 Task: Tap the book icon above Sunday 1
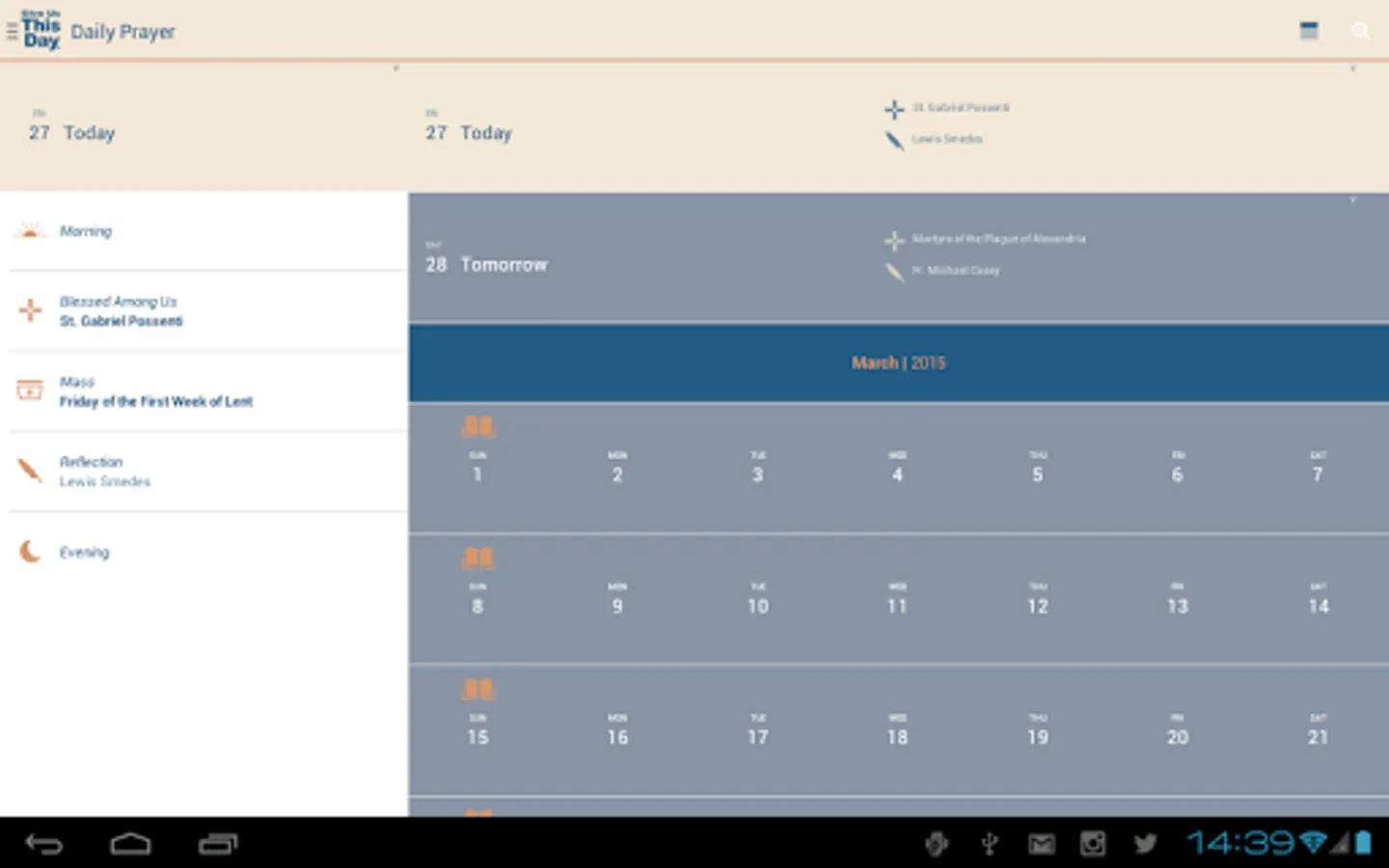(478, 426)
